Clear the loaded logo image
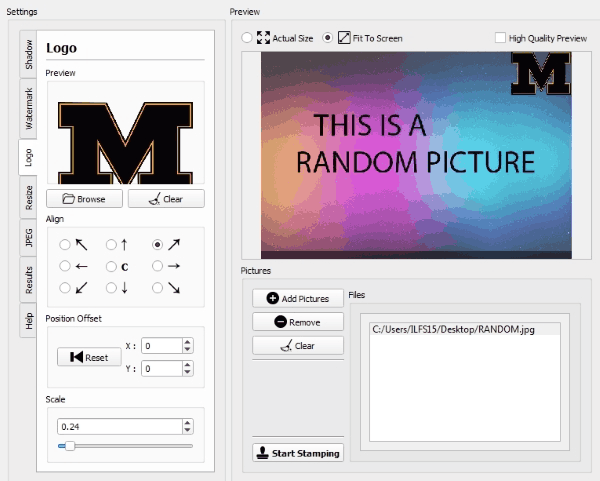Screen dimensions: 600x481 tap(166, 199)
